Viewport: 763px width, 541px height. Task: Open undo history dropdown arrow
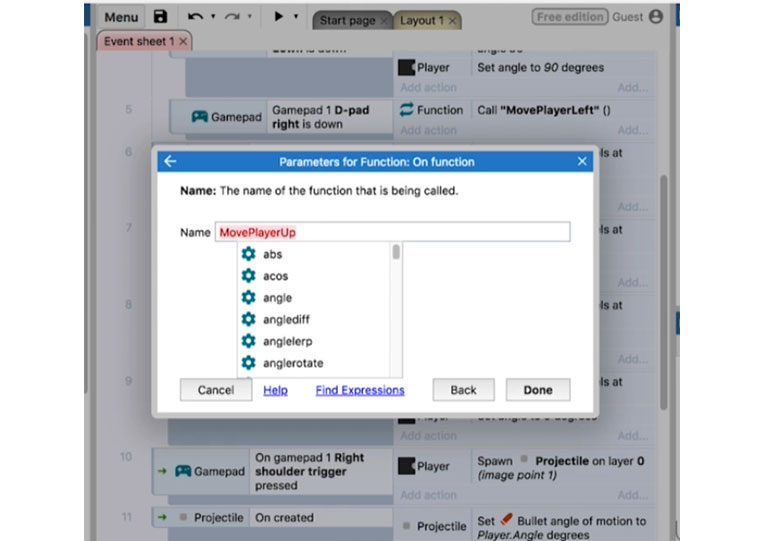[x=213, y=17]
